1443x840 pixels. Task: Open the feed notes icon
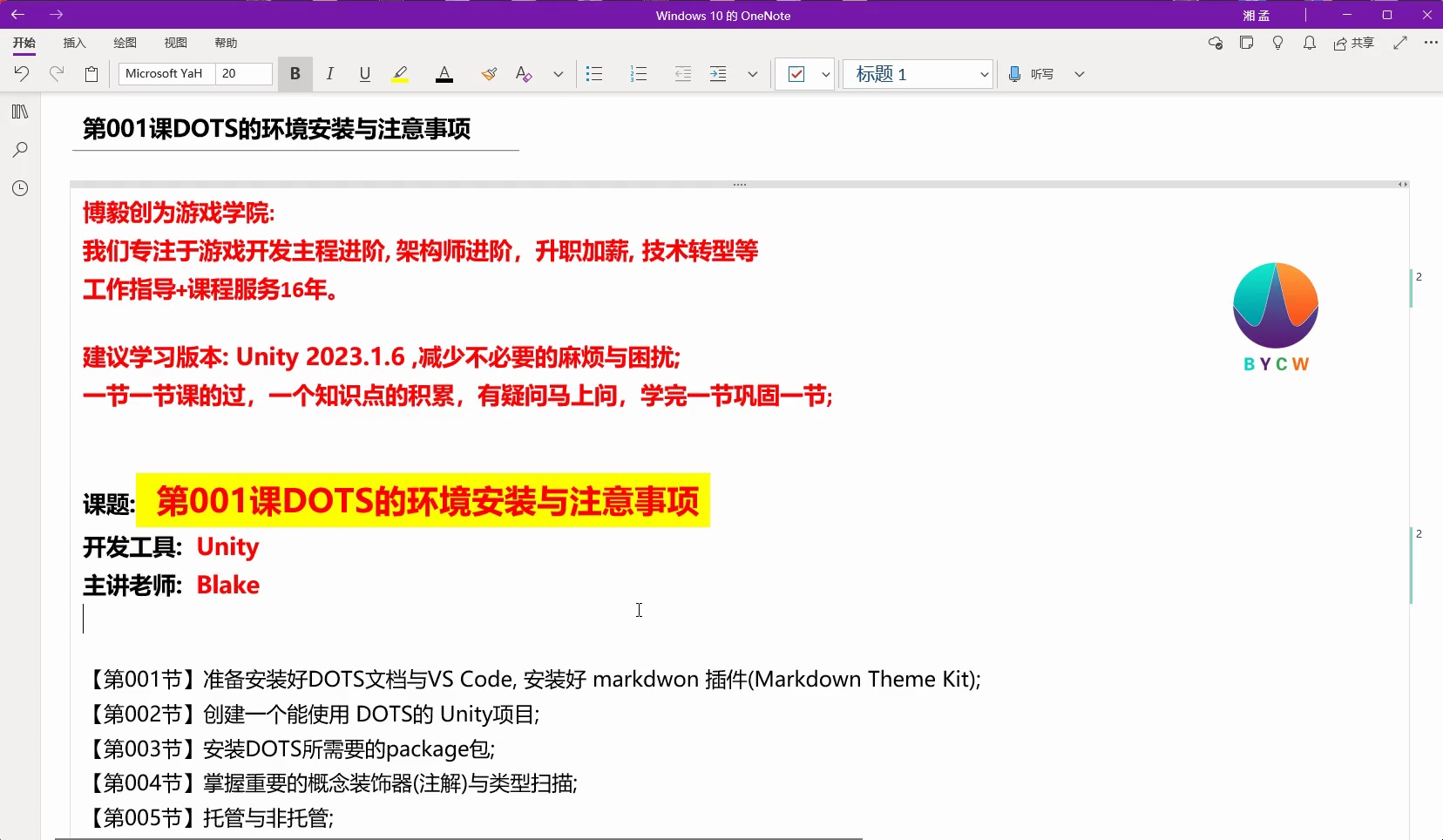coord(1247,43)
